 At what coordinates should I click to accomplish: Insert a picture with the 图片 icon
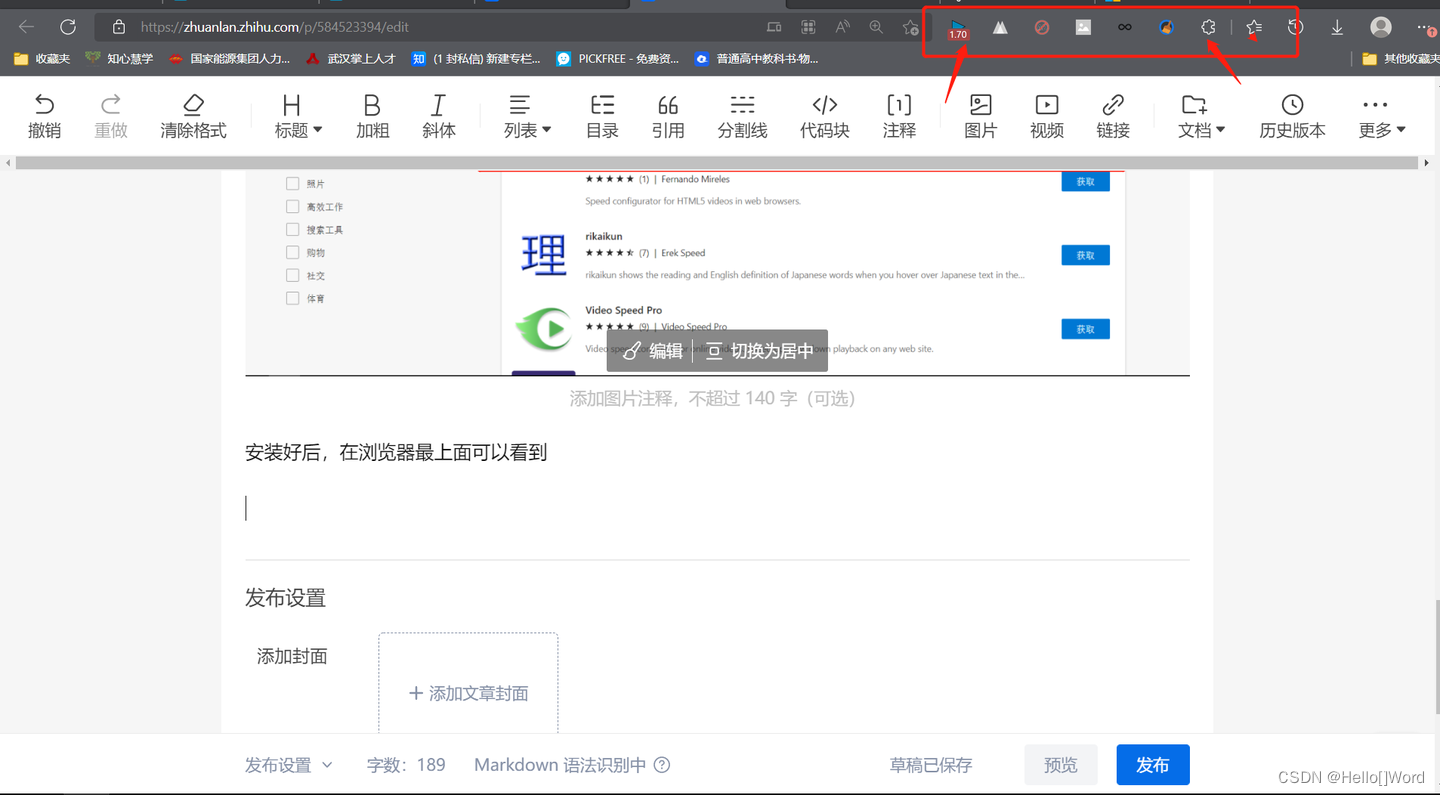[980, 116]
